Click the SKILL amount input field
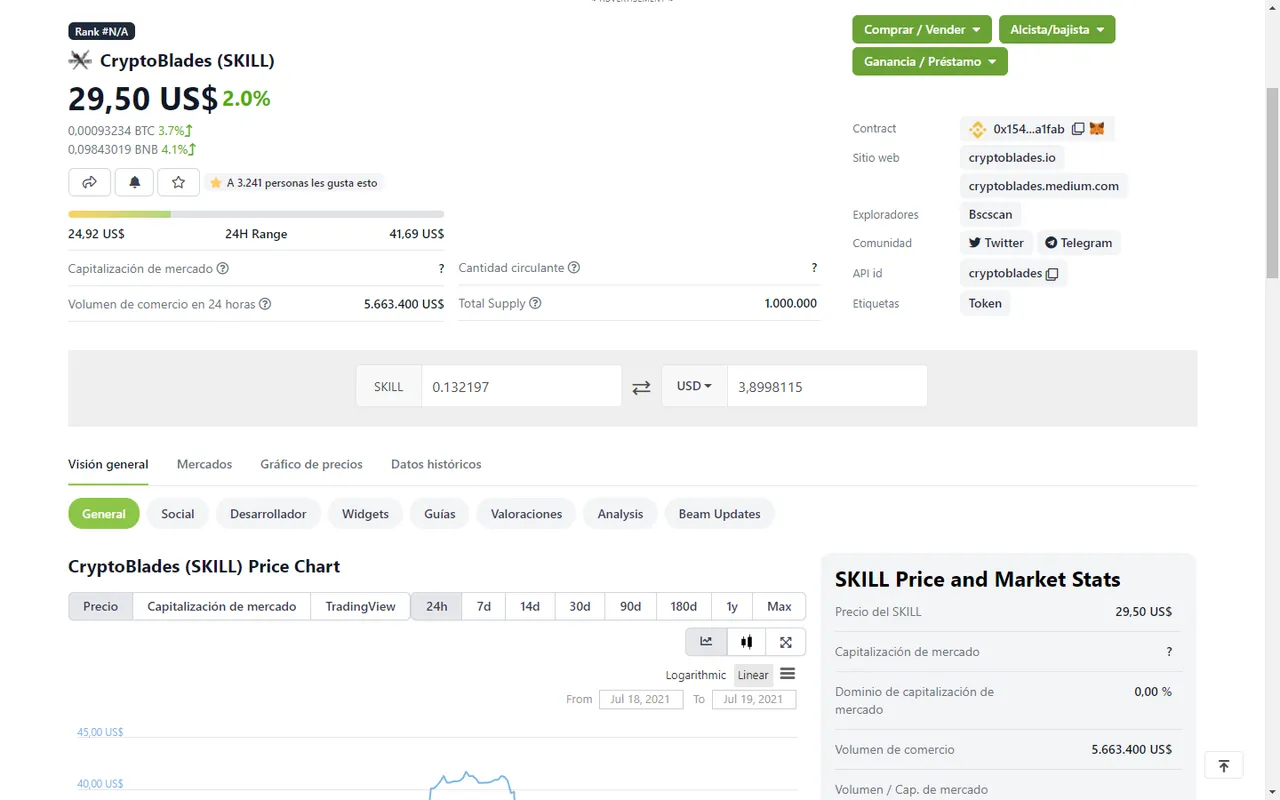 click(521, 386)
